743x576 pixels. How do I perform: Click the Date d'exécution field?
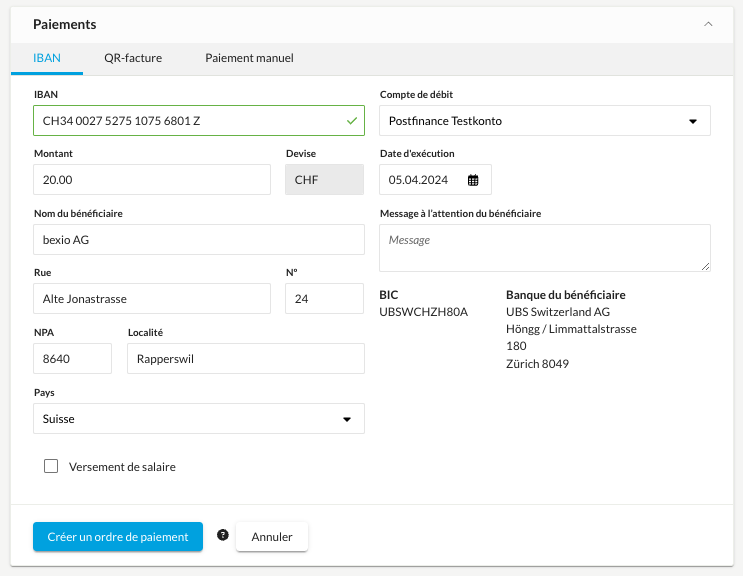click(x=435, y=180)
